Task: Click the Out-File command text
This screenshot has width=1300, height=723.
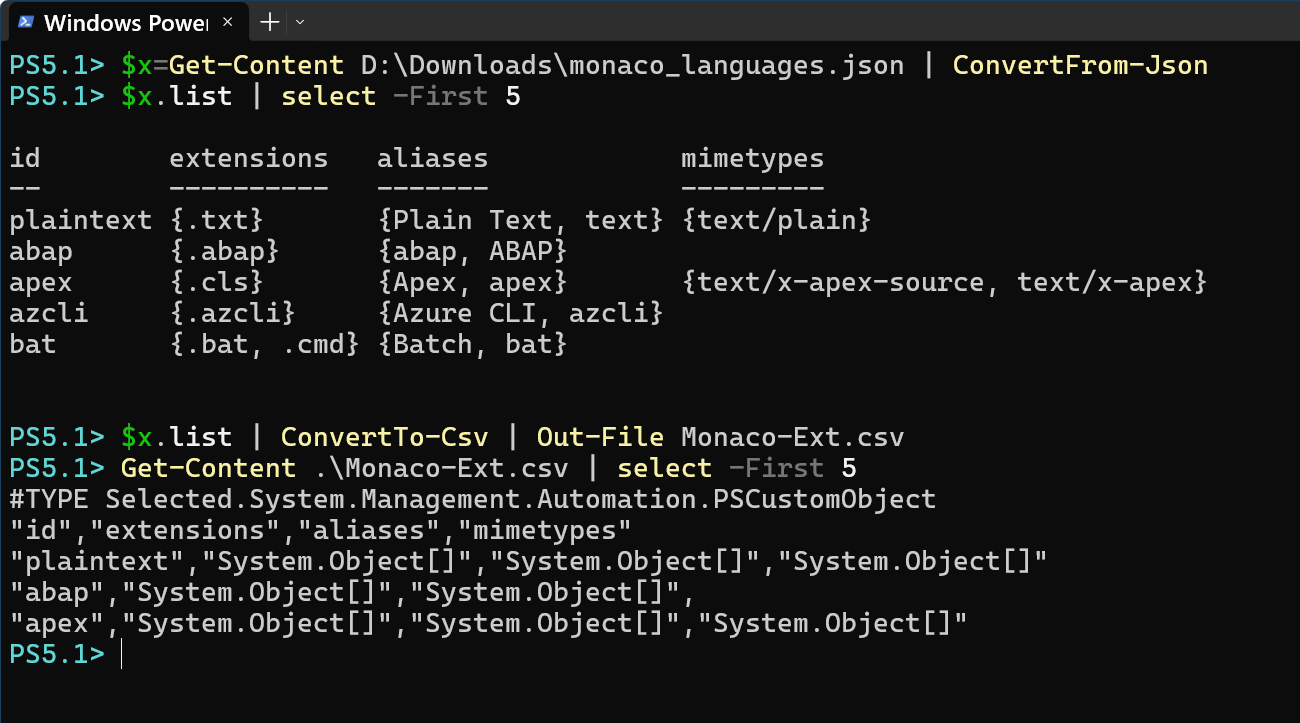Action: click(x=600, y=437)
